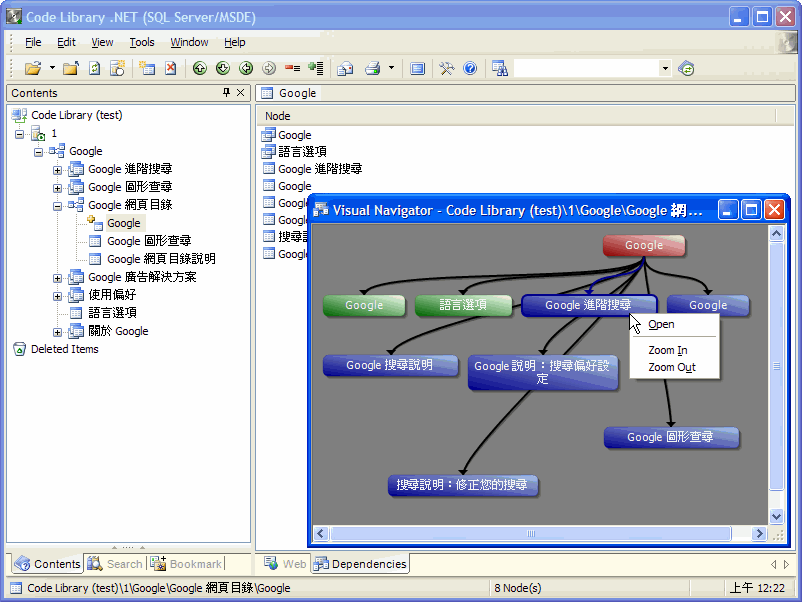Click the open library folder toolbar icon
802x602 pixels.
pyautogui.click(x=33, y=68)
